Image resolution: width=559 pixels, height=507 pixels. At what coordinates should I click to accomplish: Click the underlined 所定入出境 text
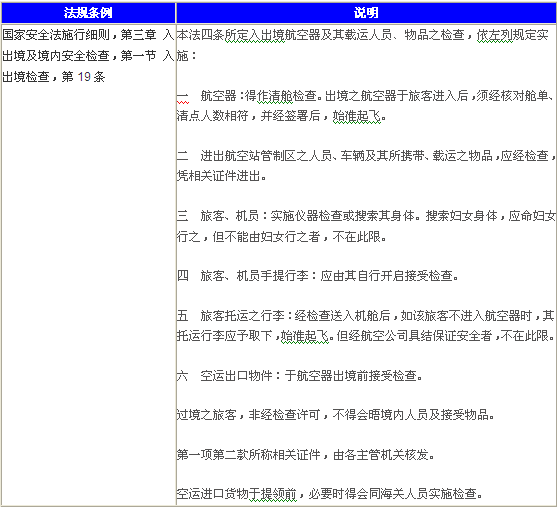[x=255, y=35]
